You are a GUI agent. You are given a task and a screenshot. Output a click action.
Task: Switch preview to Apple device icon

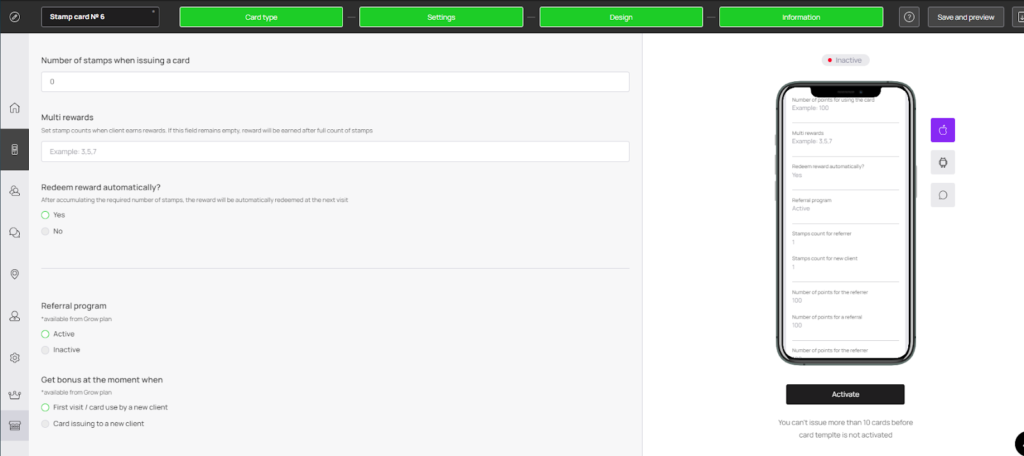942,130
